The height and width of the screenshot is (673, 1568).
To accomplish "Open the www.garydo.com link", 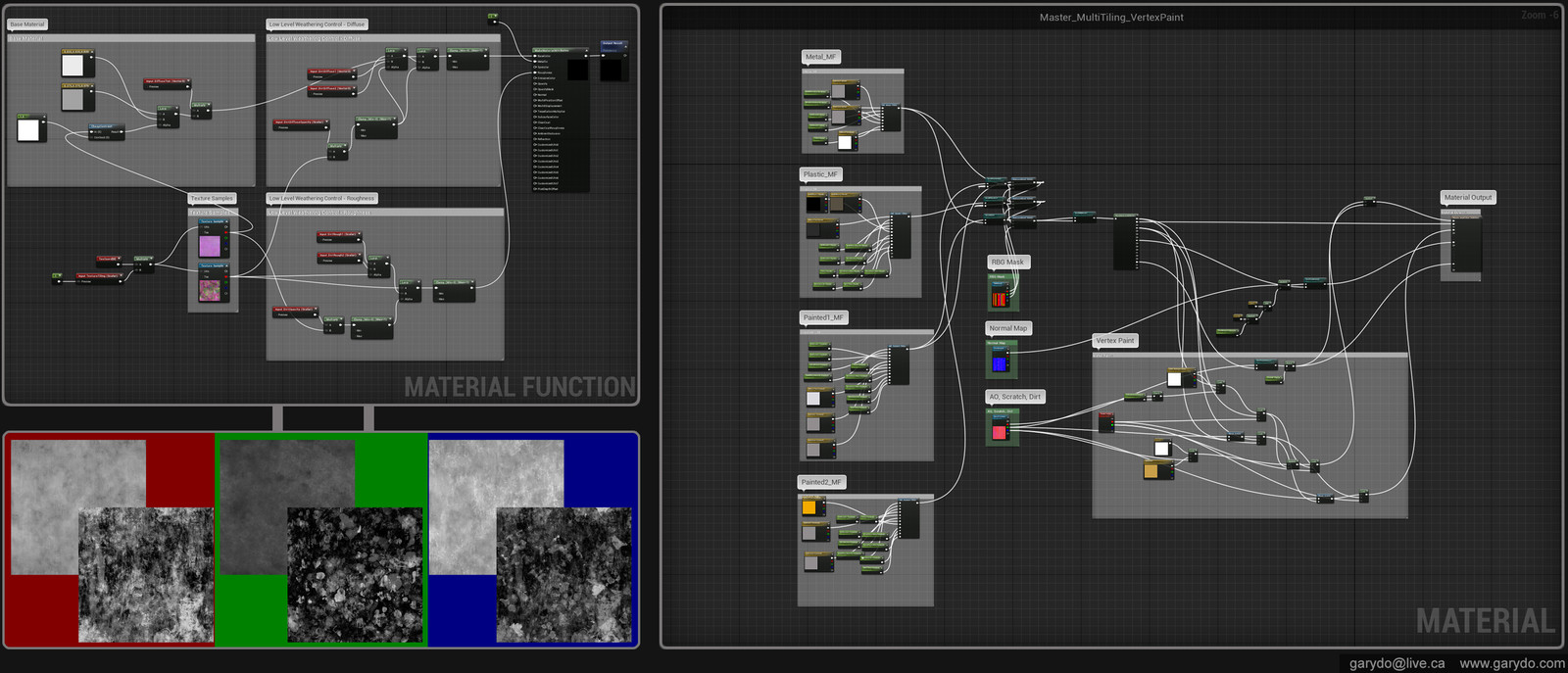I will [x=1511, y=663].
